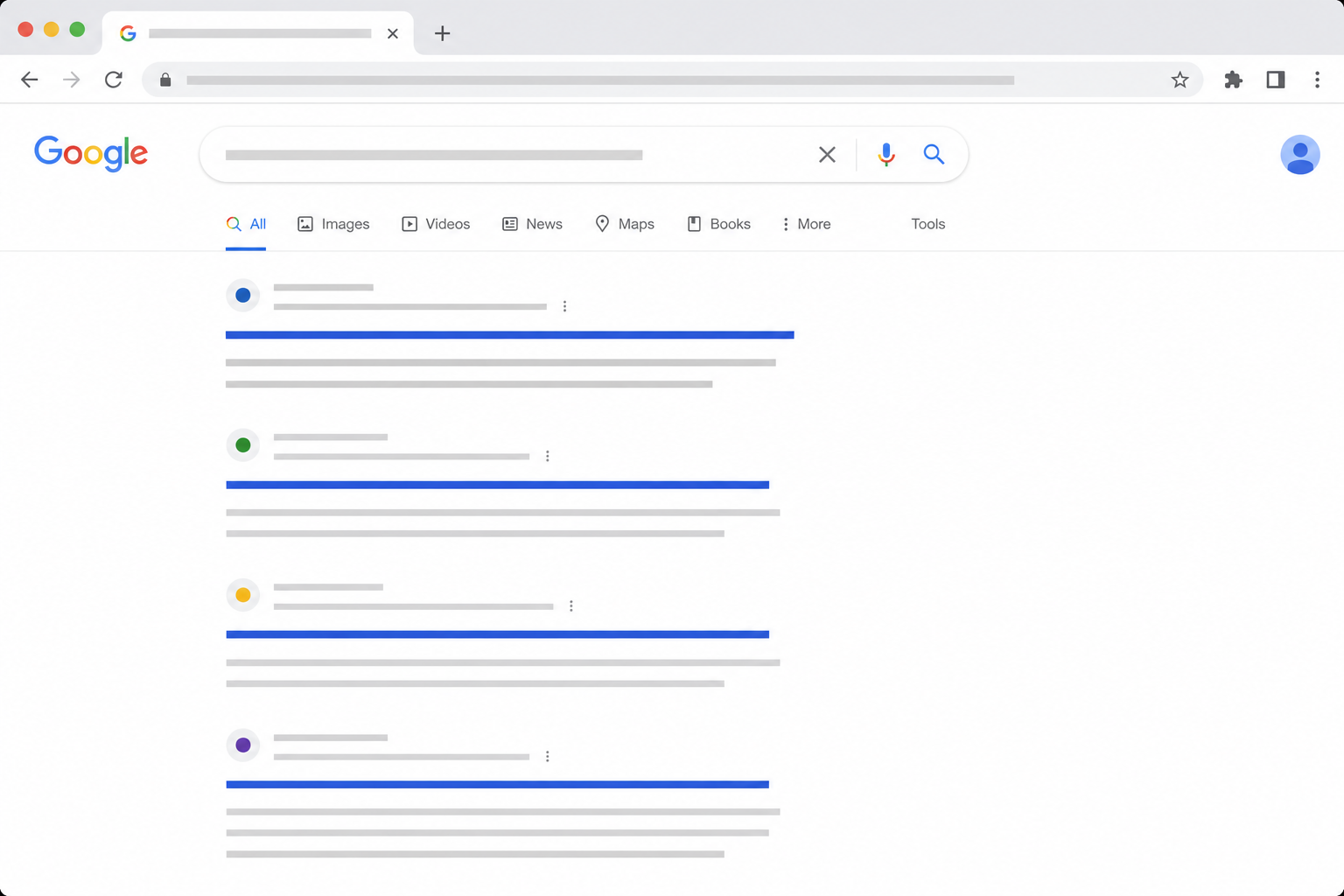
Task: Click the yellow macOS minimize button
Action: [x=52, y=29]
